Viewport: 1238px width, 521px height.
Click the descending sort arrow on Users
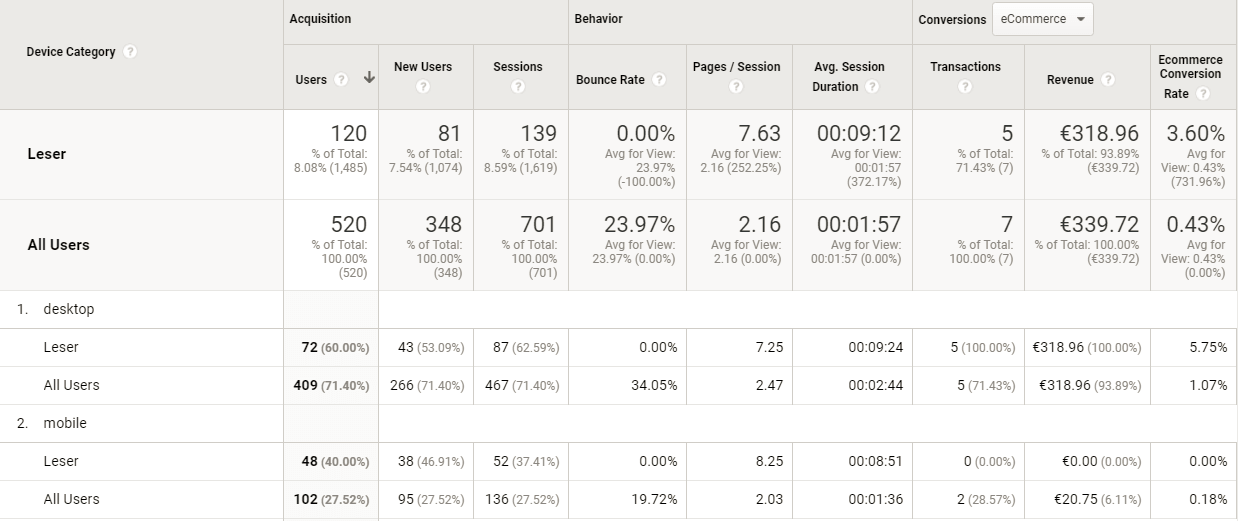[x=369, y=78]
